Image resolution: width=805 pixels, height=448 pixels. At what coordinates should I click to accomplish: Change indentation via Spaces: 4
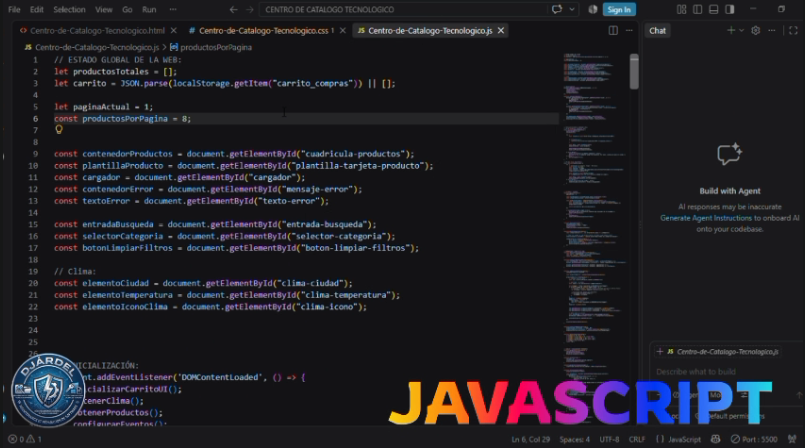(x=574, y=440)
